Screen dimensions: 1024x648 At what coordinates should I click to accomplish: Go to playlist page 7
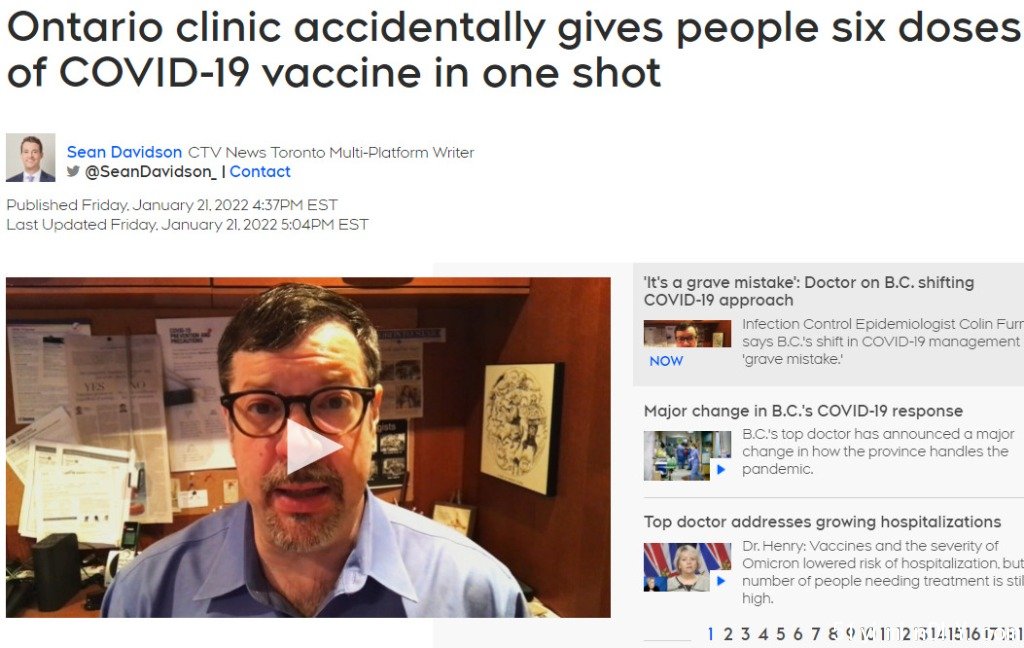(816, 634)
